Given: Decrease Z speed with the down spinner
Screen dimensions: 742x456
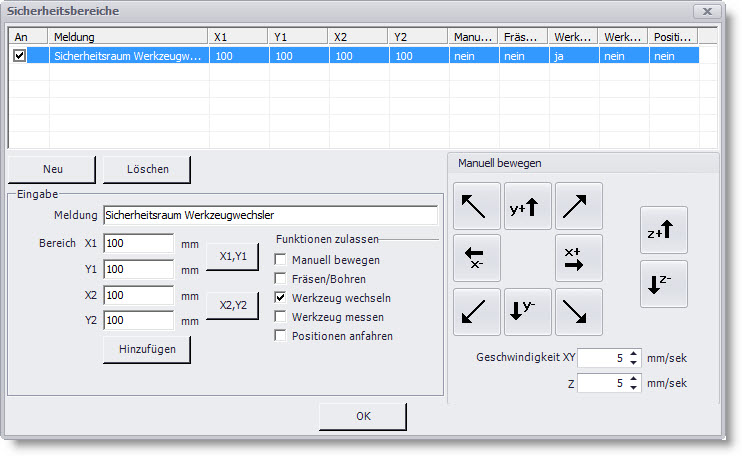Looking at the screenshot, I should [633, 388].
